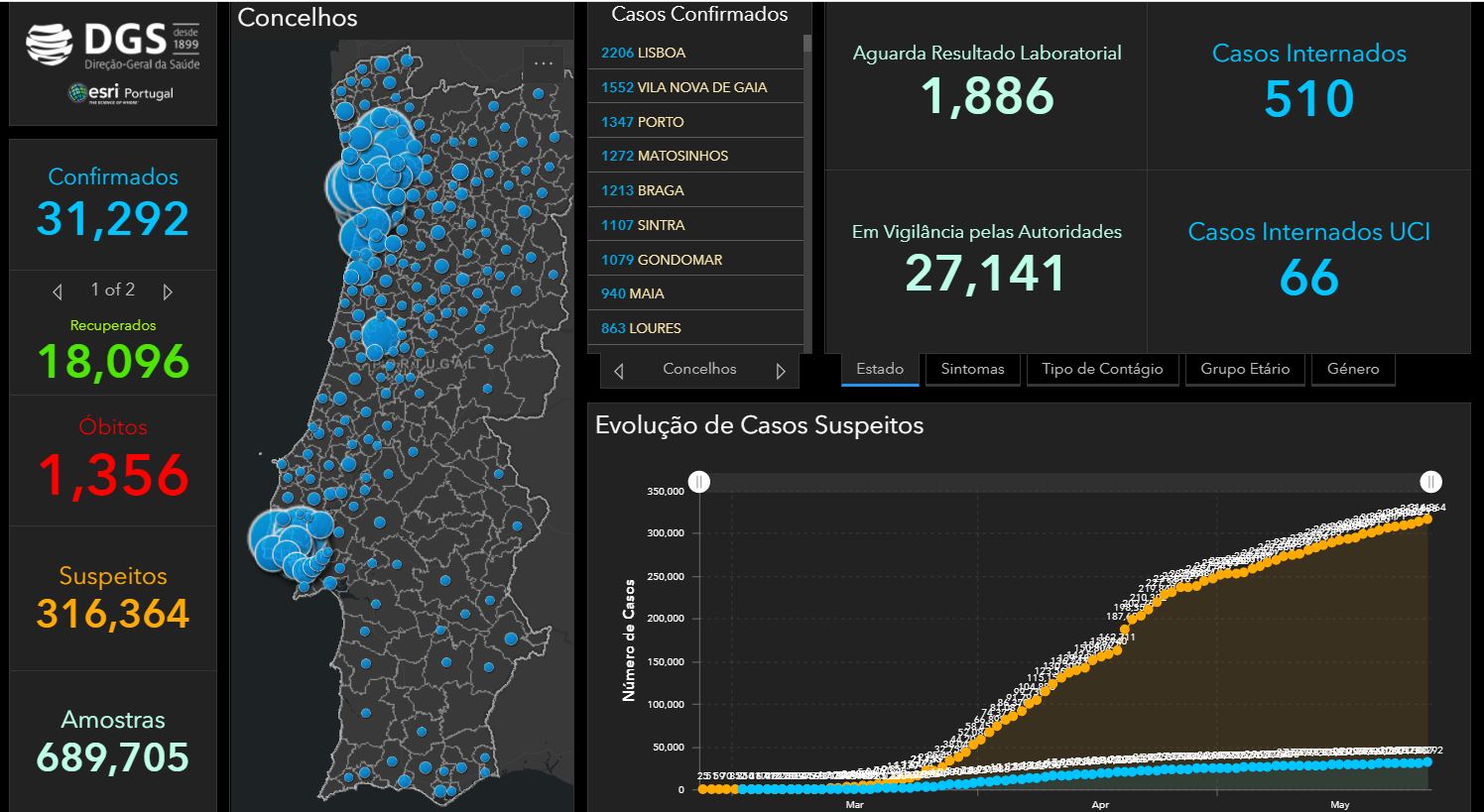Click the Esri Portugal logo

click(x=120, y=93)
